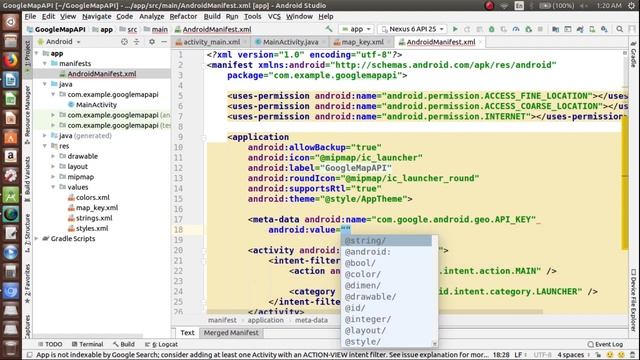Screen dimensions: 640x360
Task: Open strings.xml in project tree
Action: [94, 218]
